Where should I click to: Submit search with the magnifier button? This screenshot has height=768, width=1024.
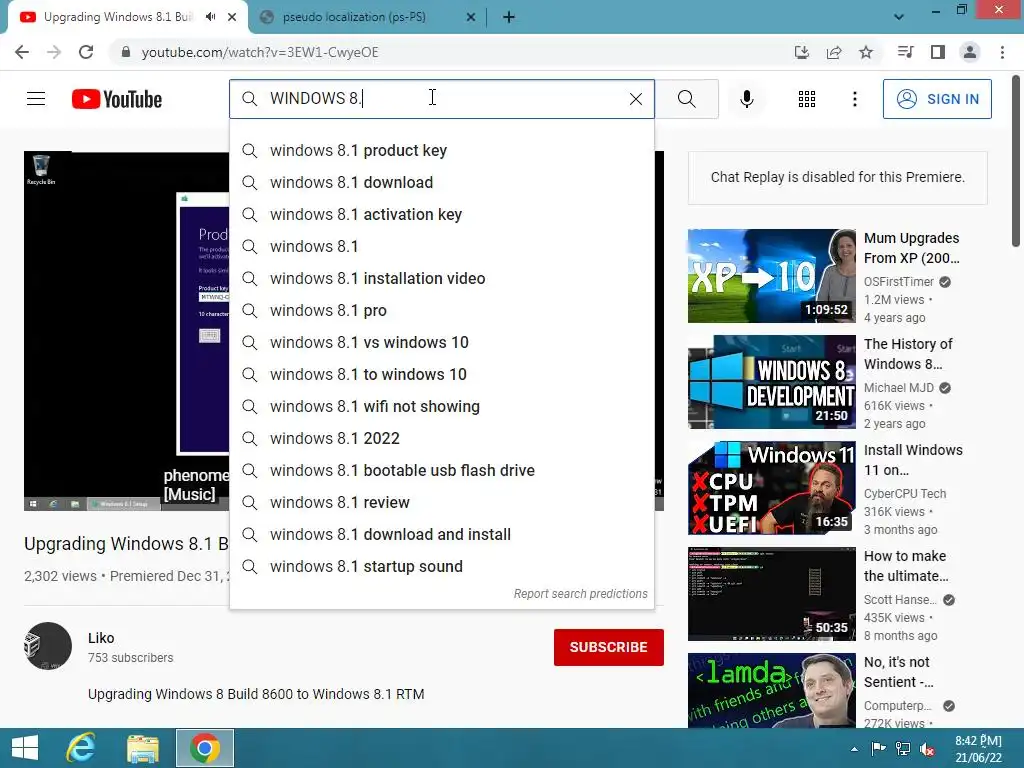click(x=686, y=99)
